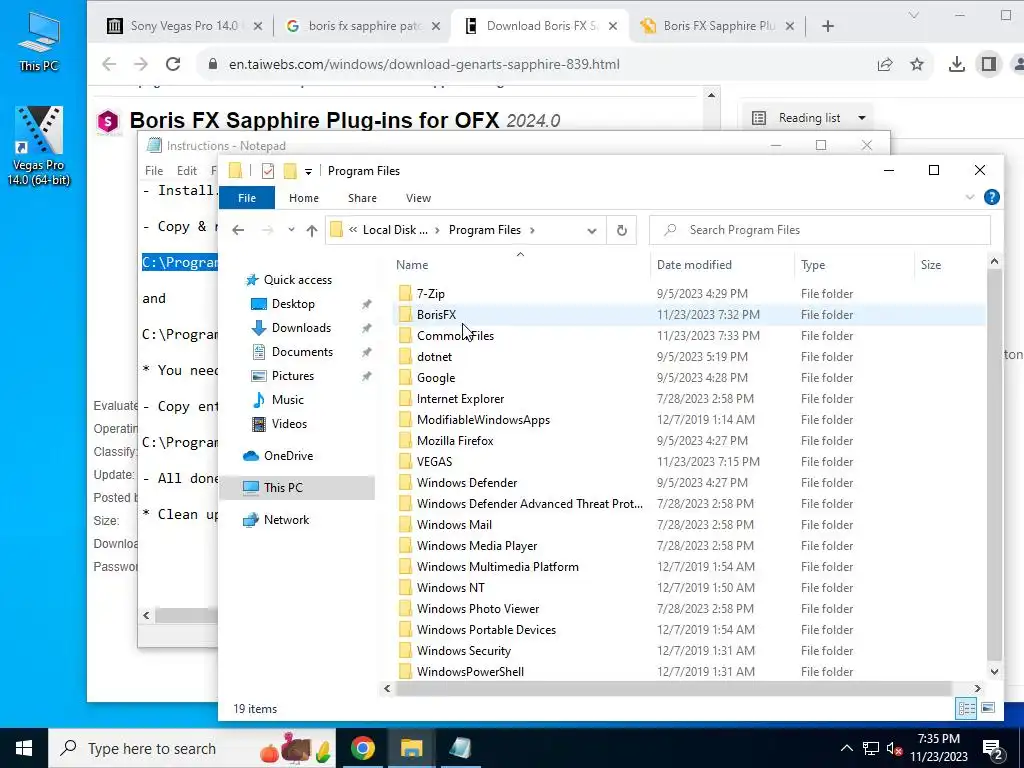Switch to the Home ribbon tab
The width and height of the screenshot is (1024, 768).
(x=304, y=198)
